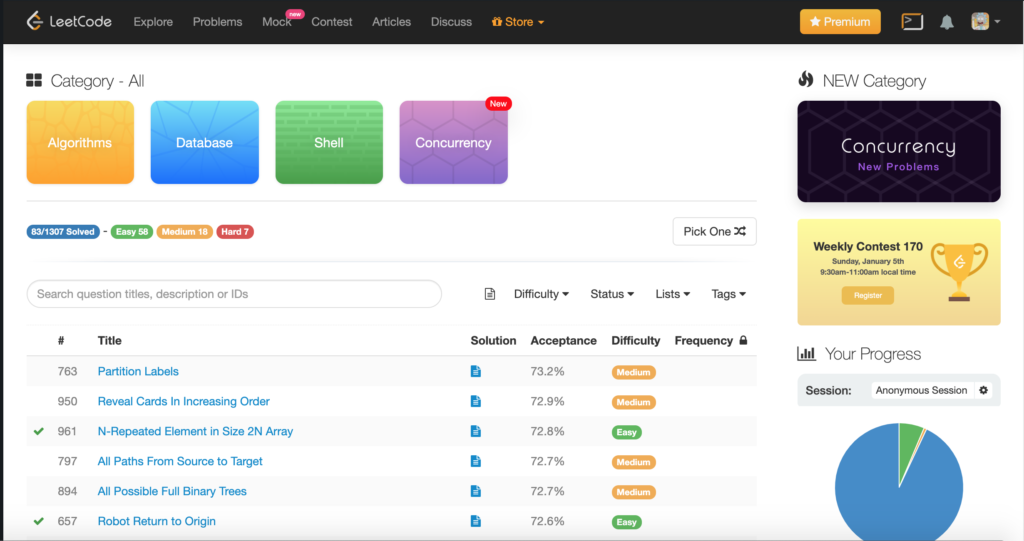The height and width of the screenshot is (541, 1024).
Task: Click the solved checkmark on row 657
Action: [x=39, y=521]
